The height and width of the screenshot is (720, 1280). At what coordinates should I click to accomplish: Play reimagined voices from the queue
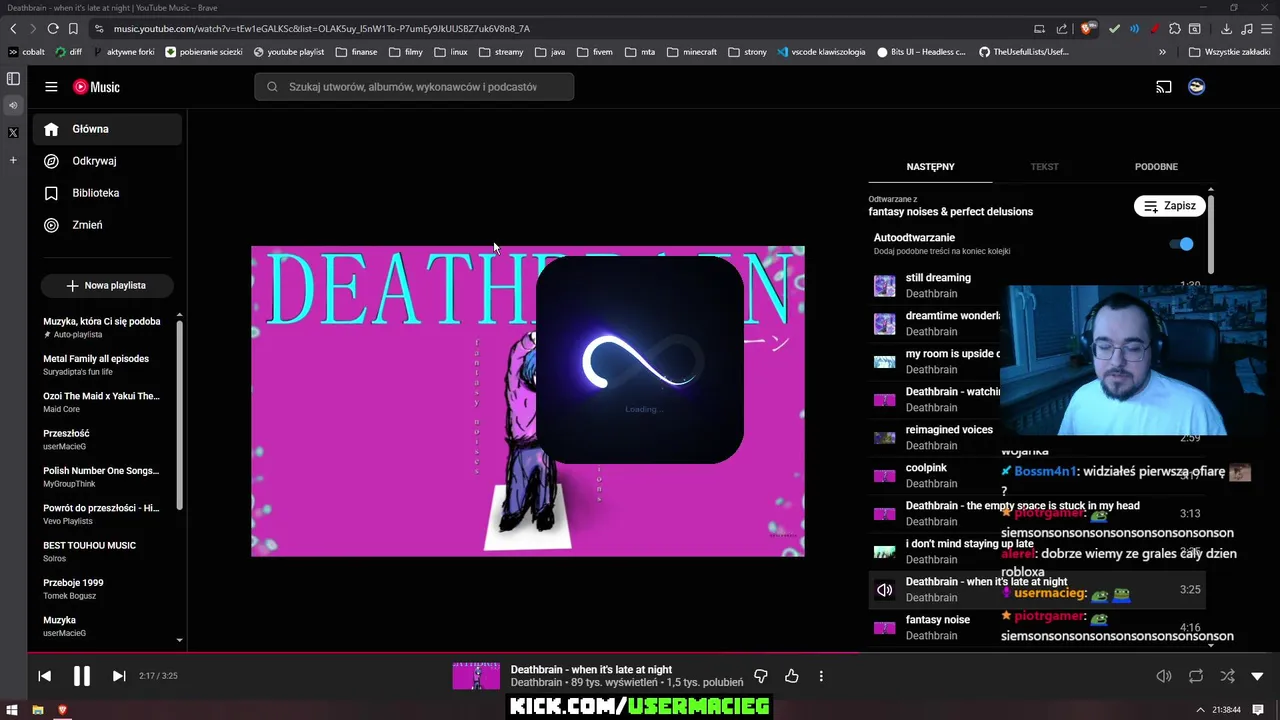(x=949, y=430)
